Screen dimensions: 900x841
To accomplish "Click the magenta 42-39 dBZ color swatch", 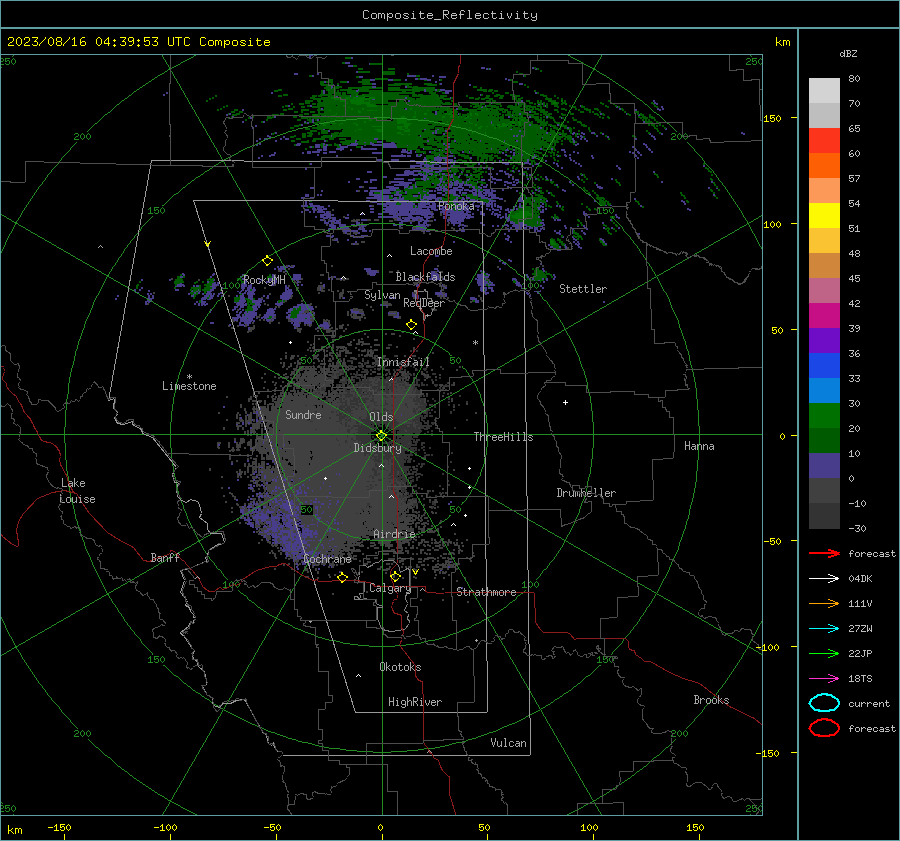I will pos(824,316).
